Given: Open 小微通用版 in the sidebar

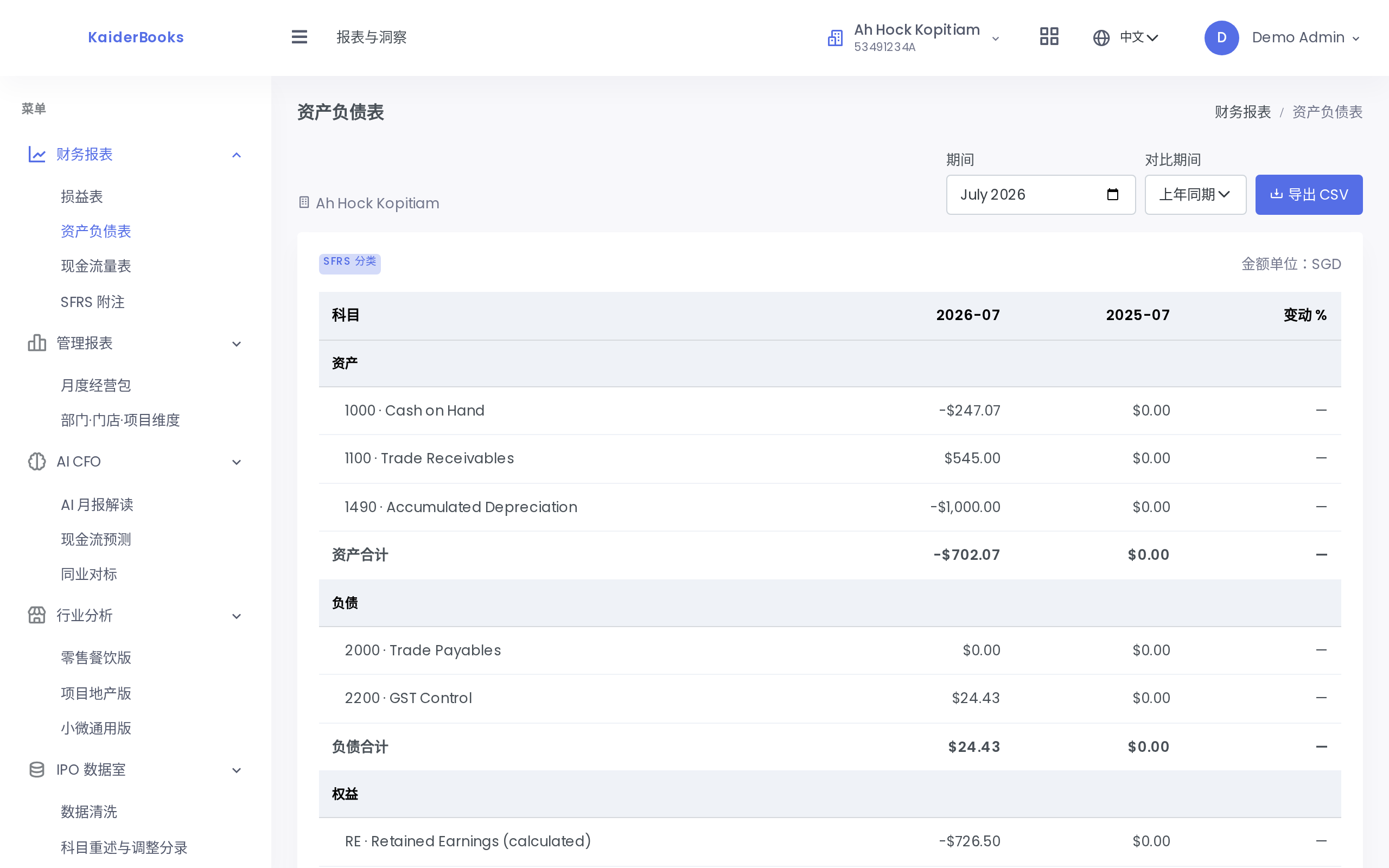Looking at the screenshot, I should pyautogui.click(x=96, y=729).
